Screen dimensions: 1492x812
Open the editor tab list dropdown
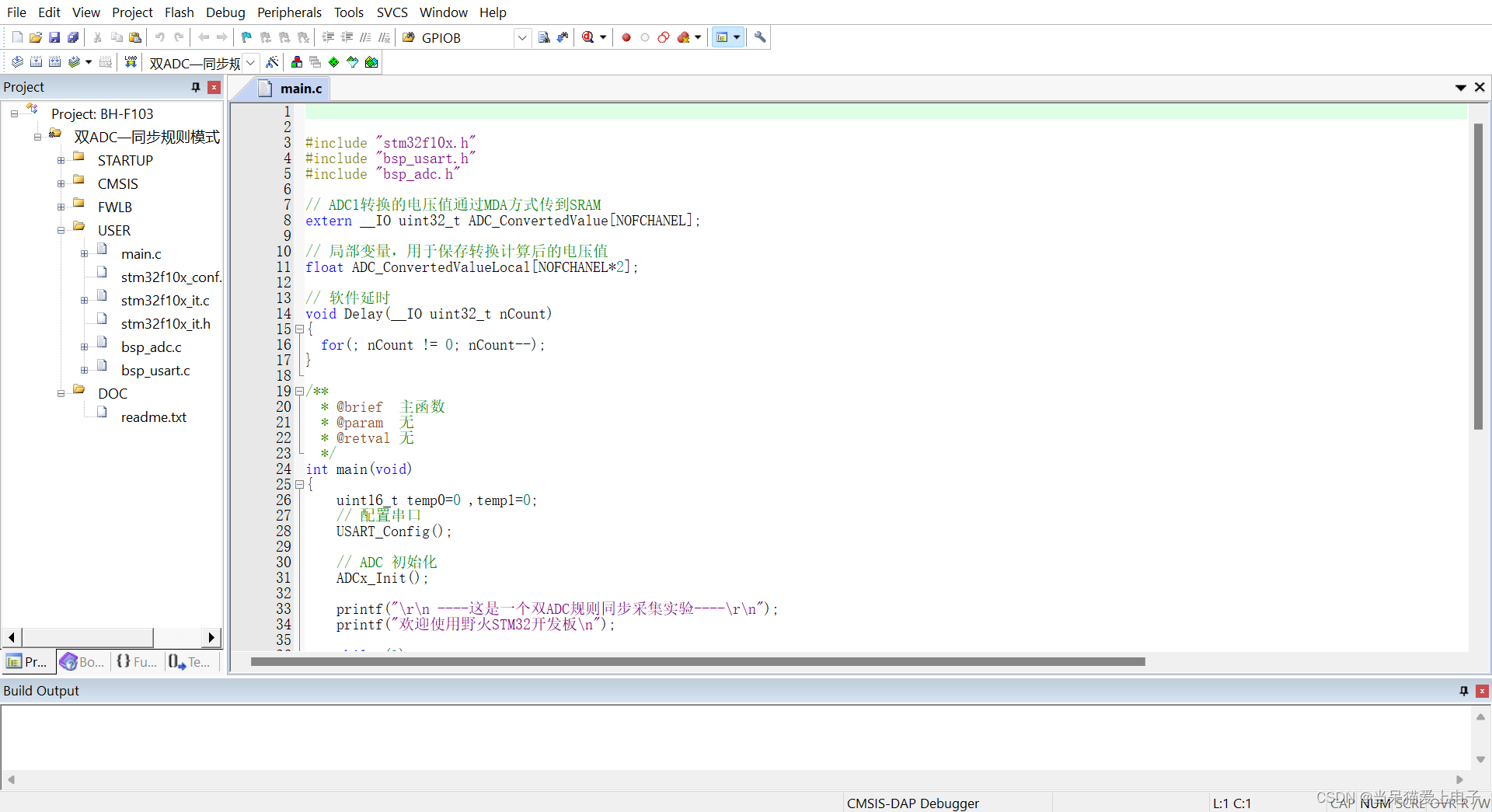(x=1461, y=88)
